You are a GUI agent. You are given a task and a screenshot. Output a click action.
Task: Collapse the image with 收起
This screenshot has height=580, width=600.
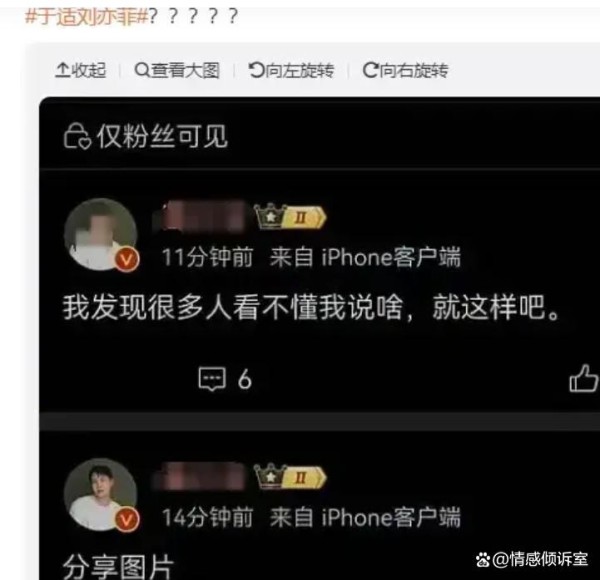pos(81,70)
